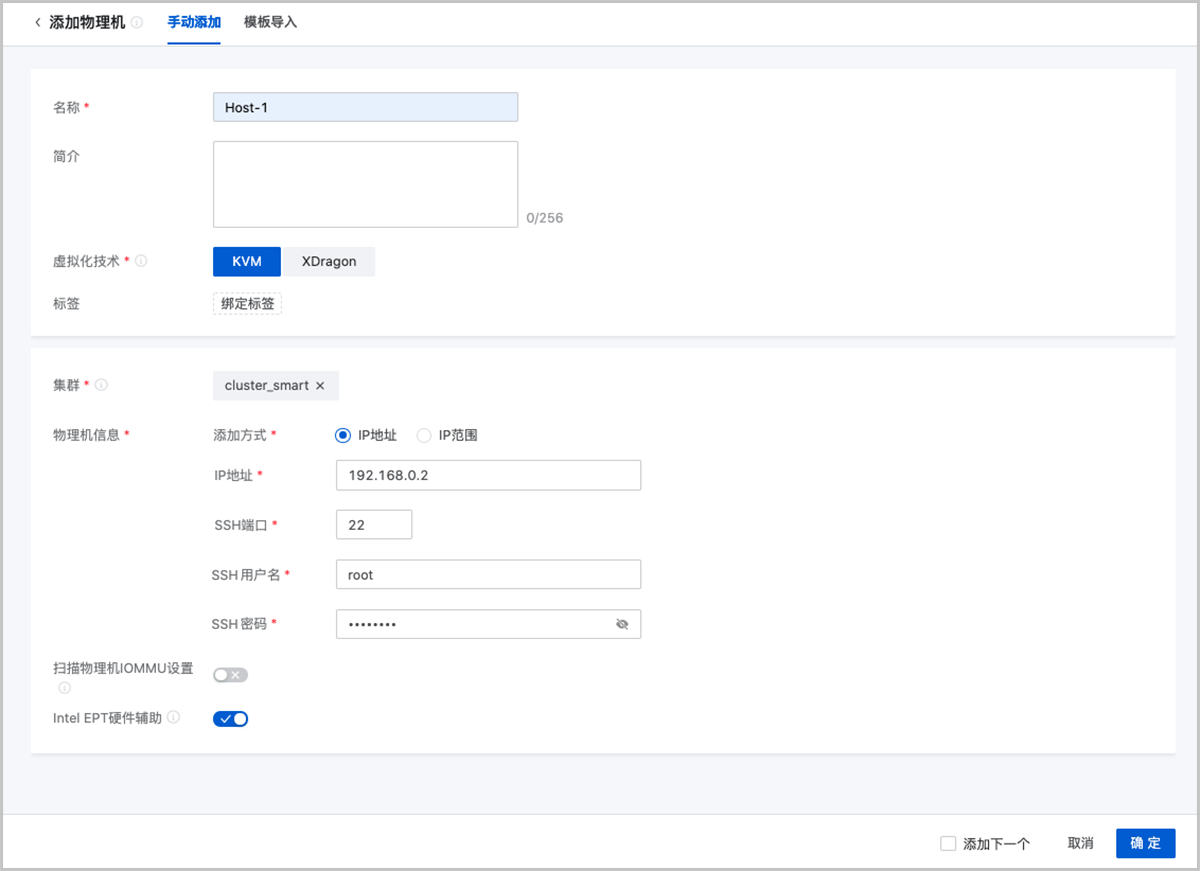Show SSH password via eye icon
The height and width of the screenshot is (871, 1200).
(x=622, y=624)
